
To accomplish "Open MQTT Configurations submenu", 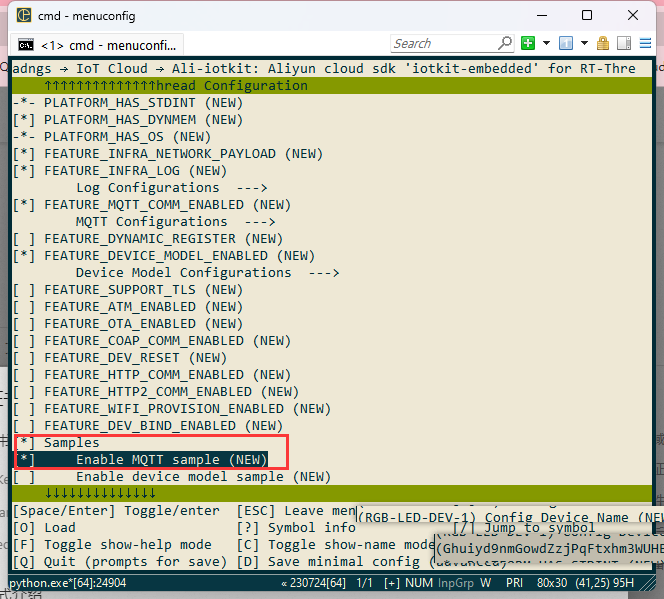I will point(176,222).
